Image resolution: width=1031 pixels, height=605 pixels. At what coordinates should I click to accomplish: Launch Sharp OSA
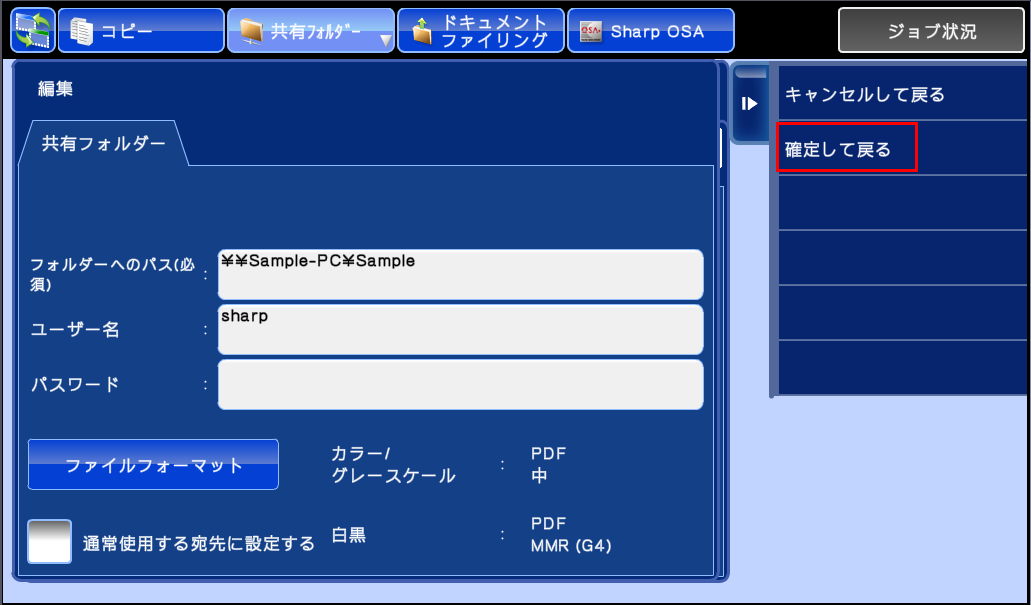point(650,31)
